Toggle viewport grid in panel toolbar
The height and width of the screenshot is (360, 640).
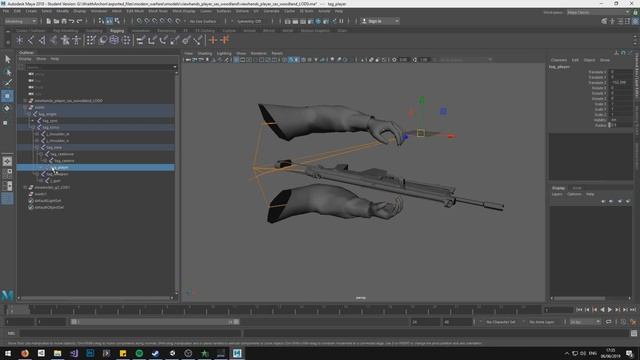236,60
